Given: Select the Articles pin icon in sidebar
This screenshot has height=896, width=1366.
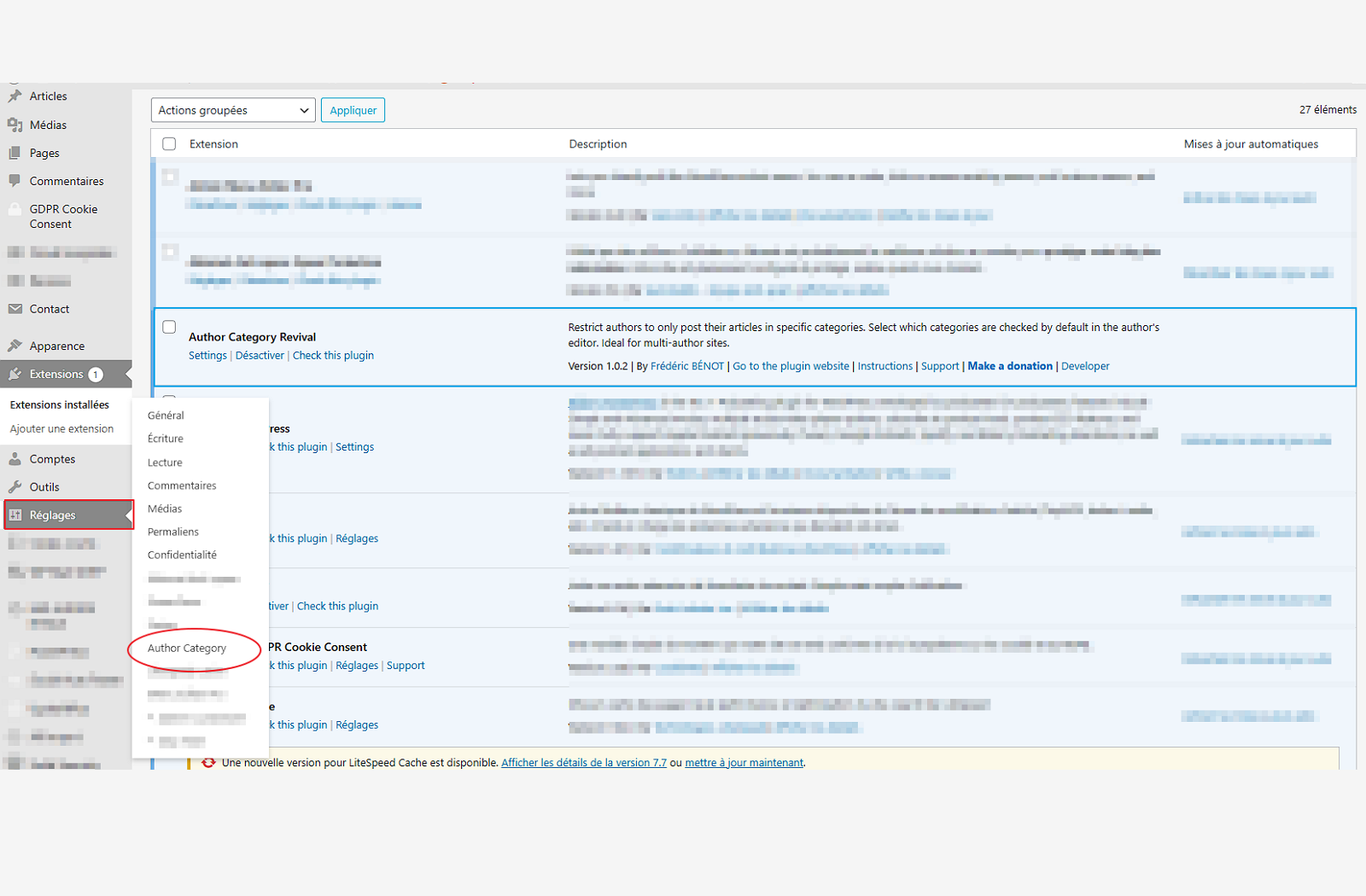Looking at the screenshot, I should [15, 96].
